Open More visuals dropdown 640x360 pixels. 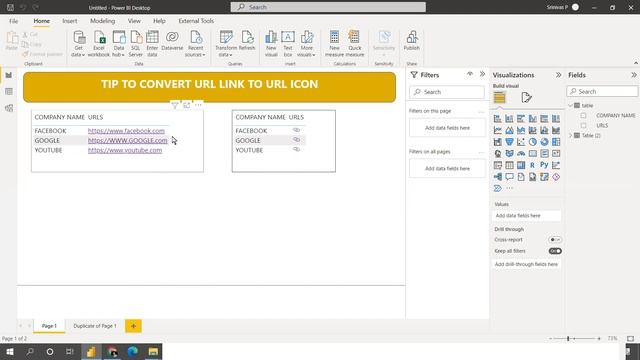306,44
